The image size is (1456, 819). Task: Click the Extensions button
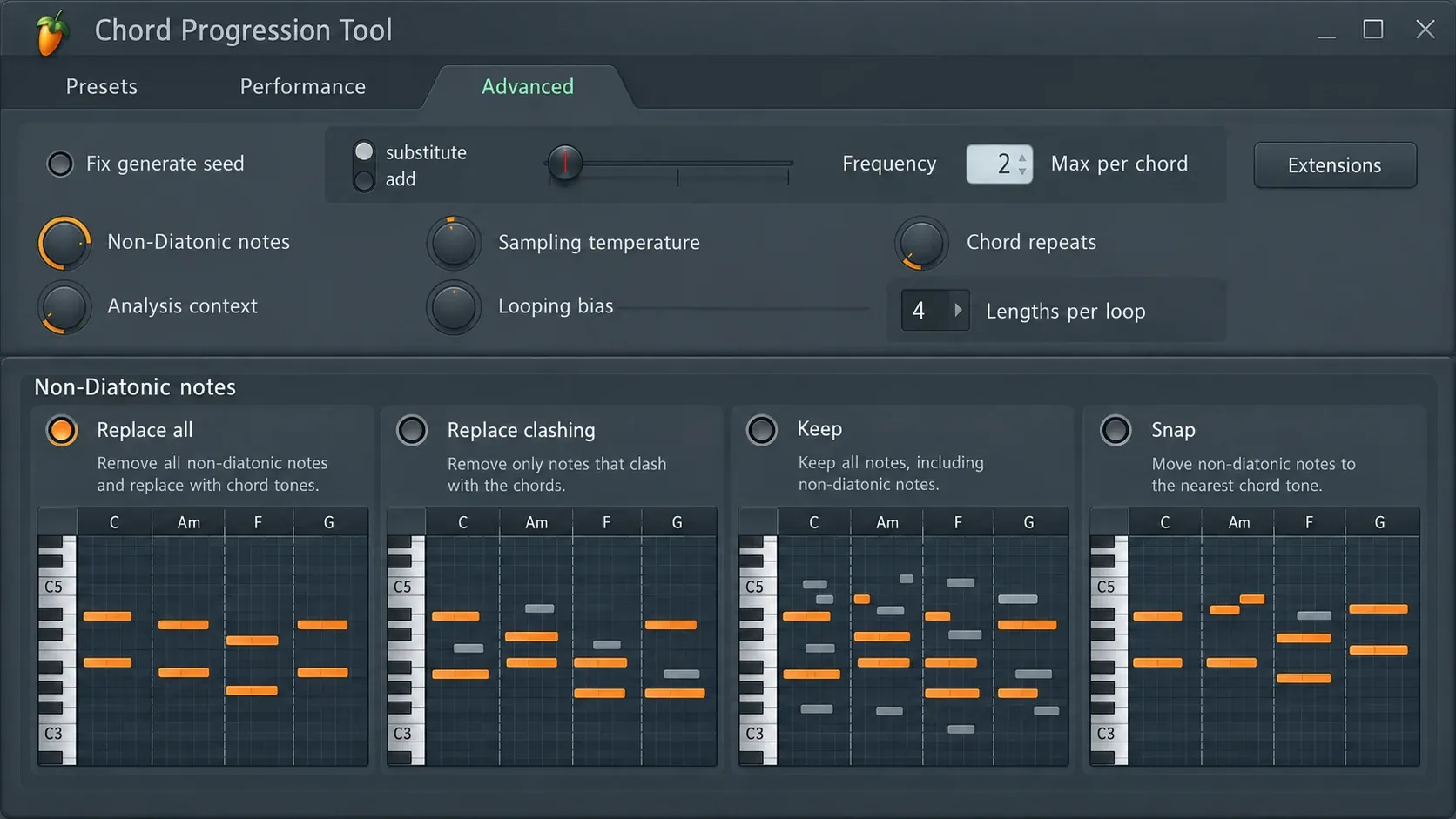tap(1335, 165)
